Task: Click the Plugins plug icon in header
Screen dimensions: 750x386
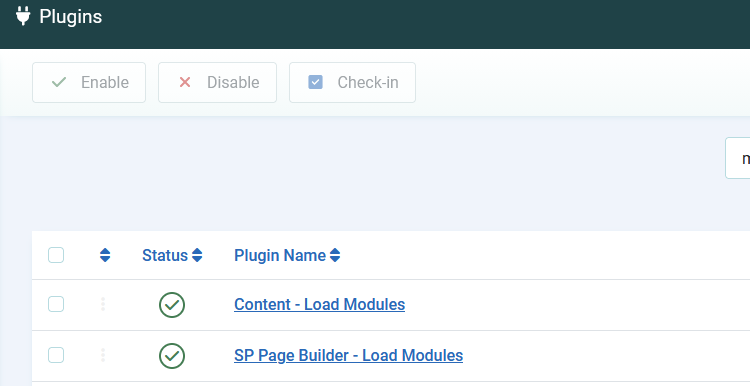Action: pos(23,16)
